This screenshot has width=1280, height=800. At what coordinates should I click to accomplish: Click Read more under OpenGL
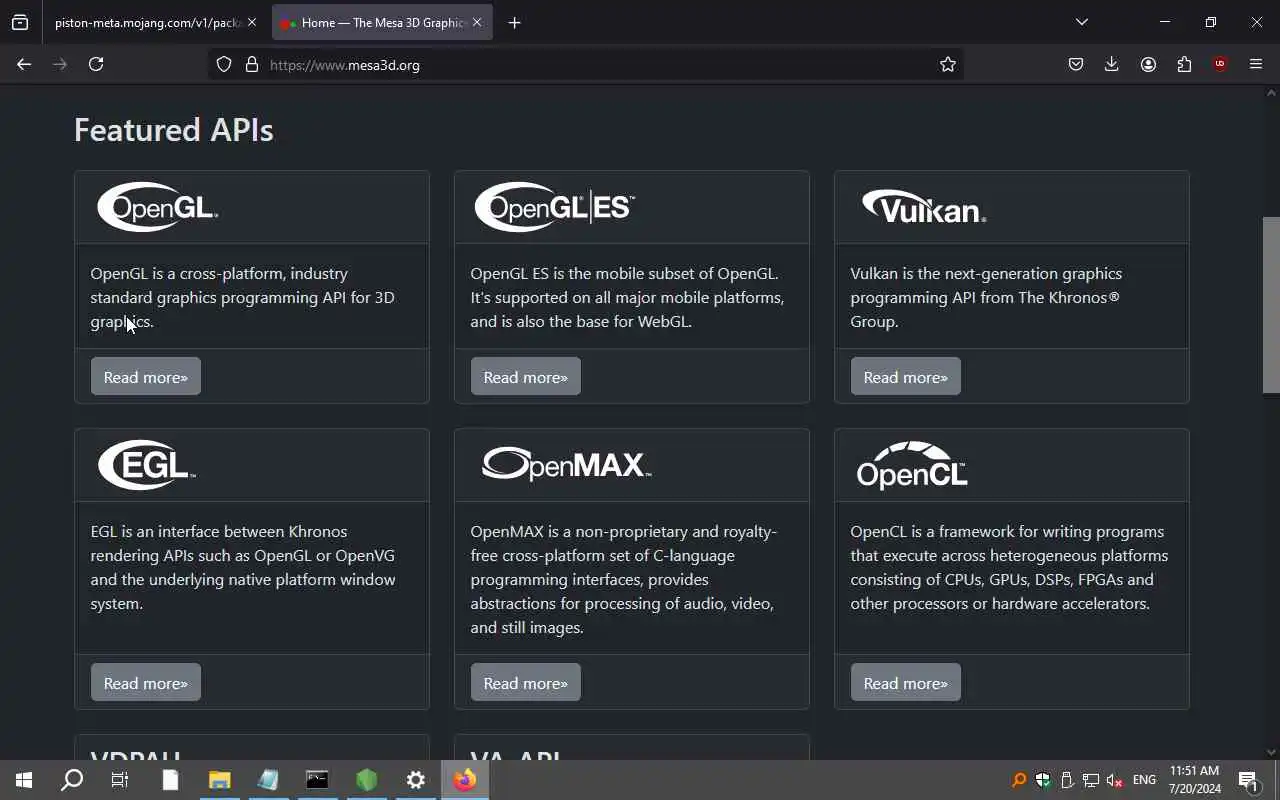click(x=146, y=377)
